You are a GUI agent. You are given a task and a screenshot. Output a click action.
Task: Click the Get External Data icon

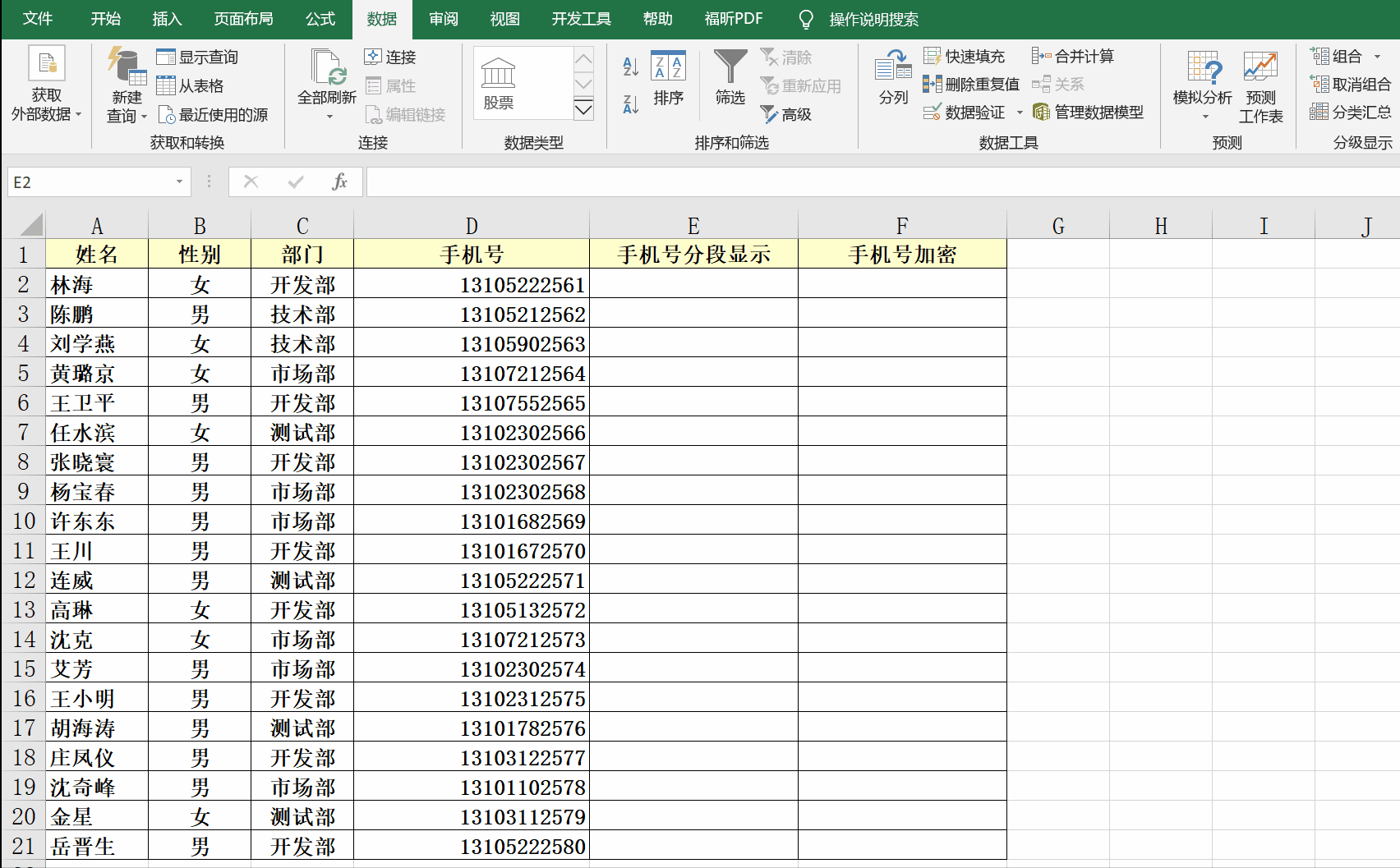tap(46, 64)
